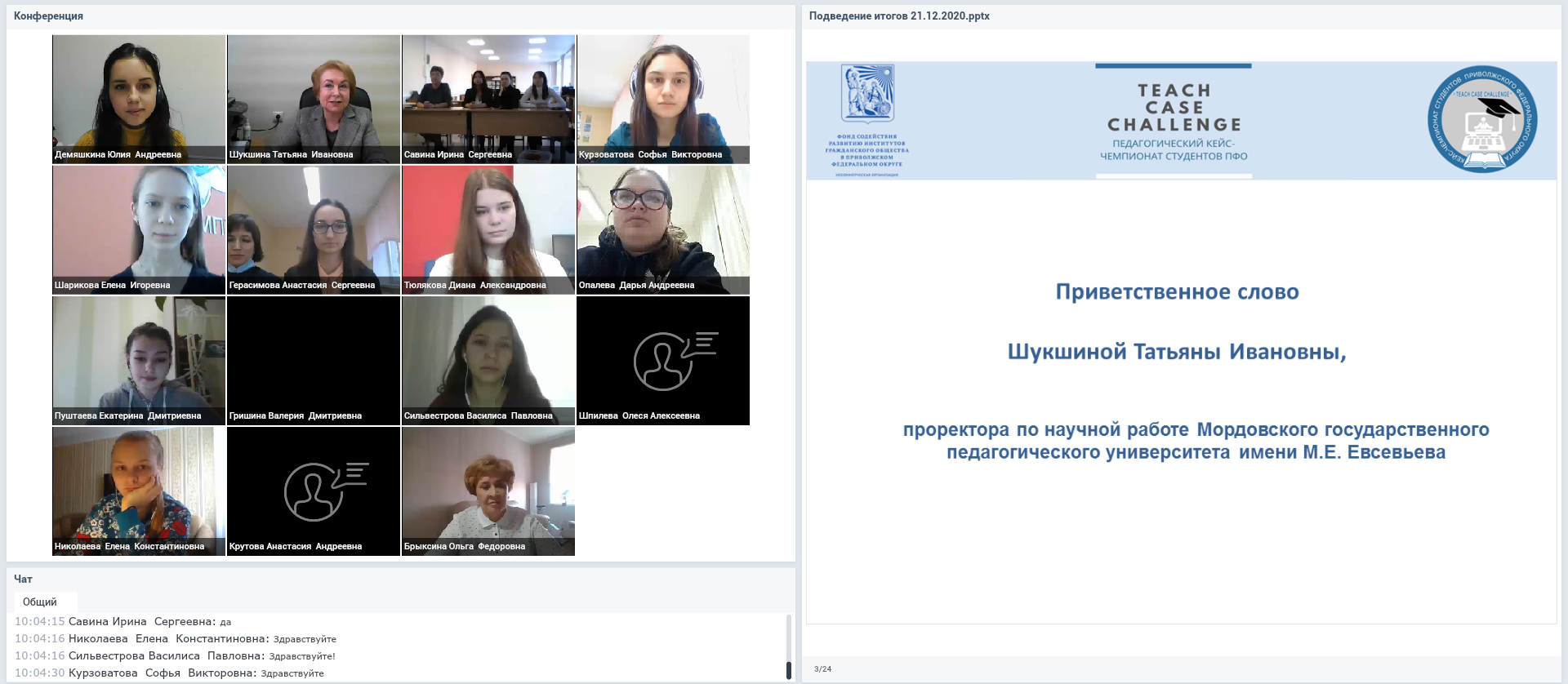Image resolution: width=1568 pixels, height=684 pixels.
Task: Click the Teach Case Challenge round logo
Action: (1482, 119)
